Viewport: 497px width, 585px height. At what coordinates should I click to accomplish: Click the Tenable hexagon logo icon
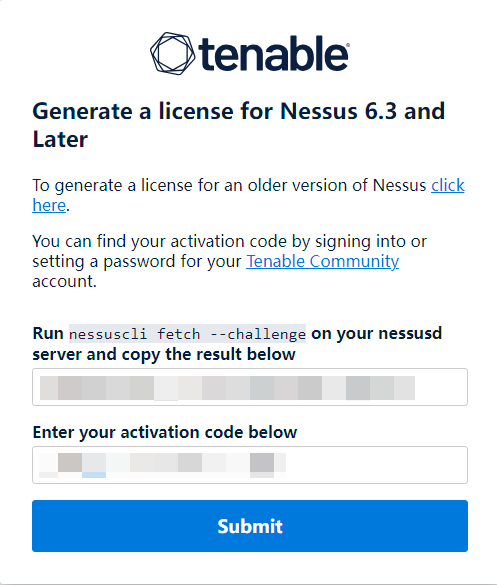(x=172, y=53)
